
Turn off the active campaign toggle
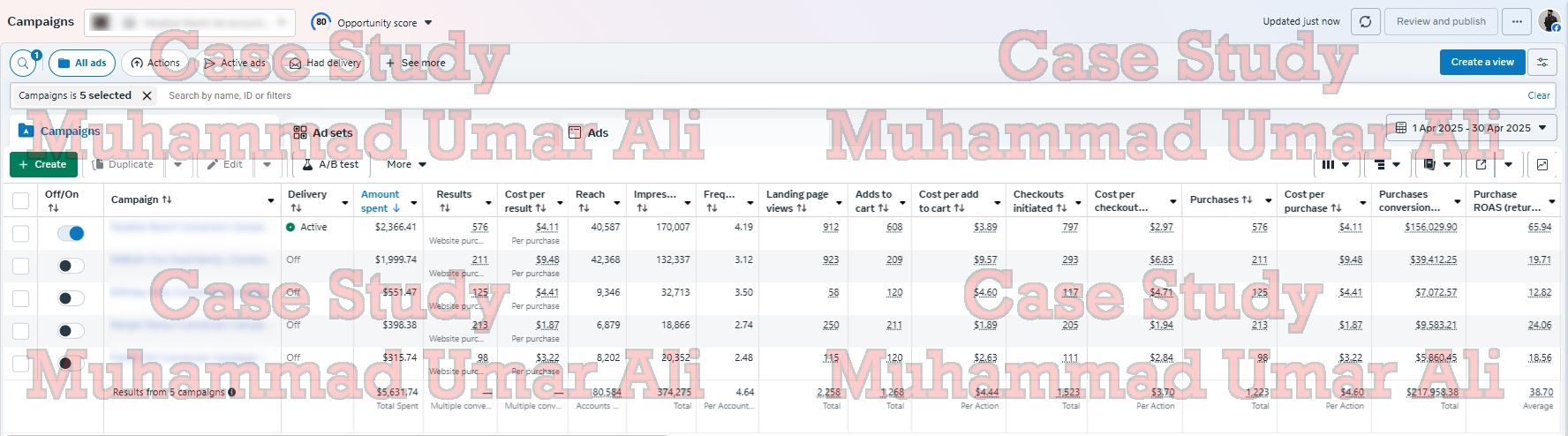pos(71,233)
